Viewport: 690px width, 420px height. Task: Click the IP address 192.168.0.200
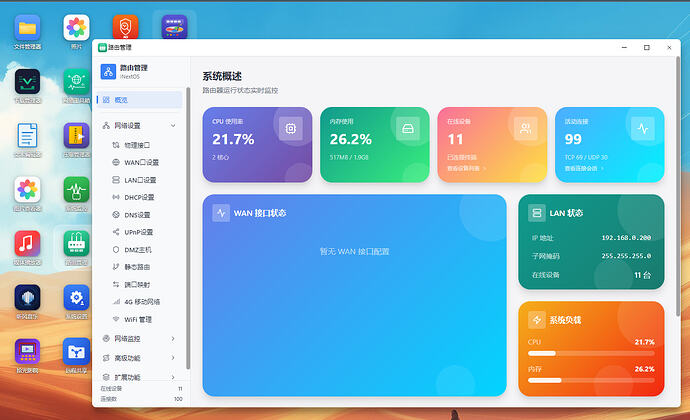(626, 238)
